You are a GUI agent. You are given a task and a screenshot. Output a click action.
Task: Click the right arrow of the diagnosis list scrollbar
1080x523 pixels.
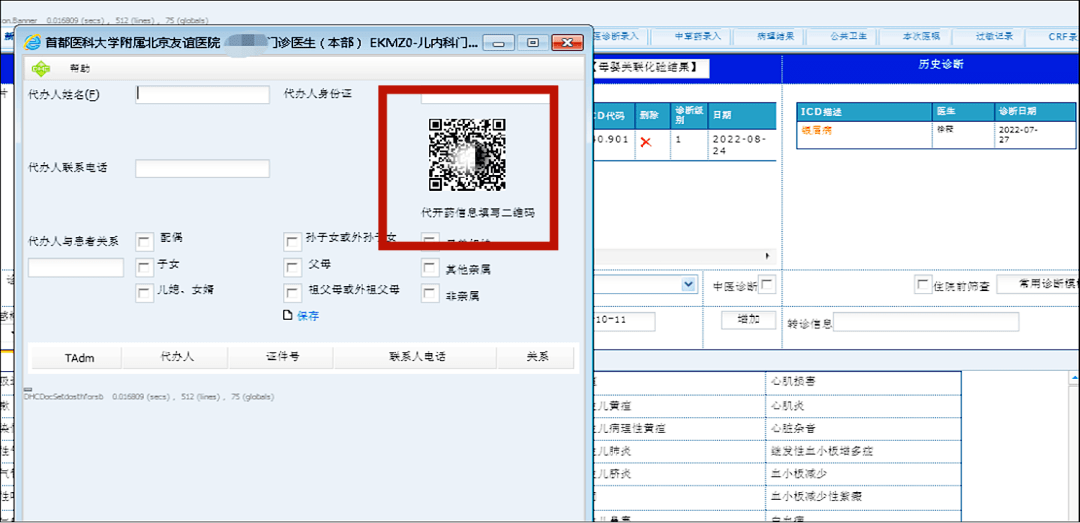point(767,256)
